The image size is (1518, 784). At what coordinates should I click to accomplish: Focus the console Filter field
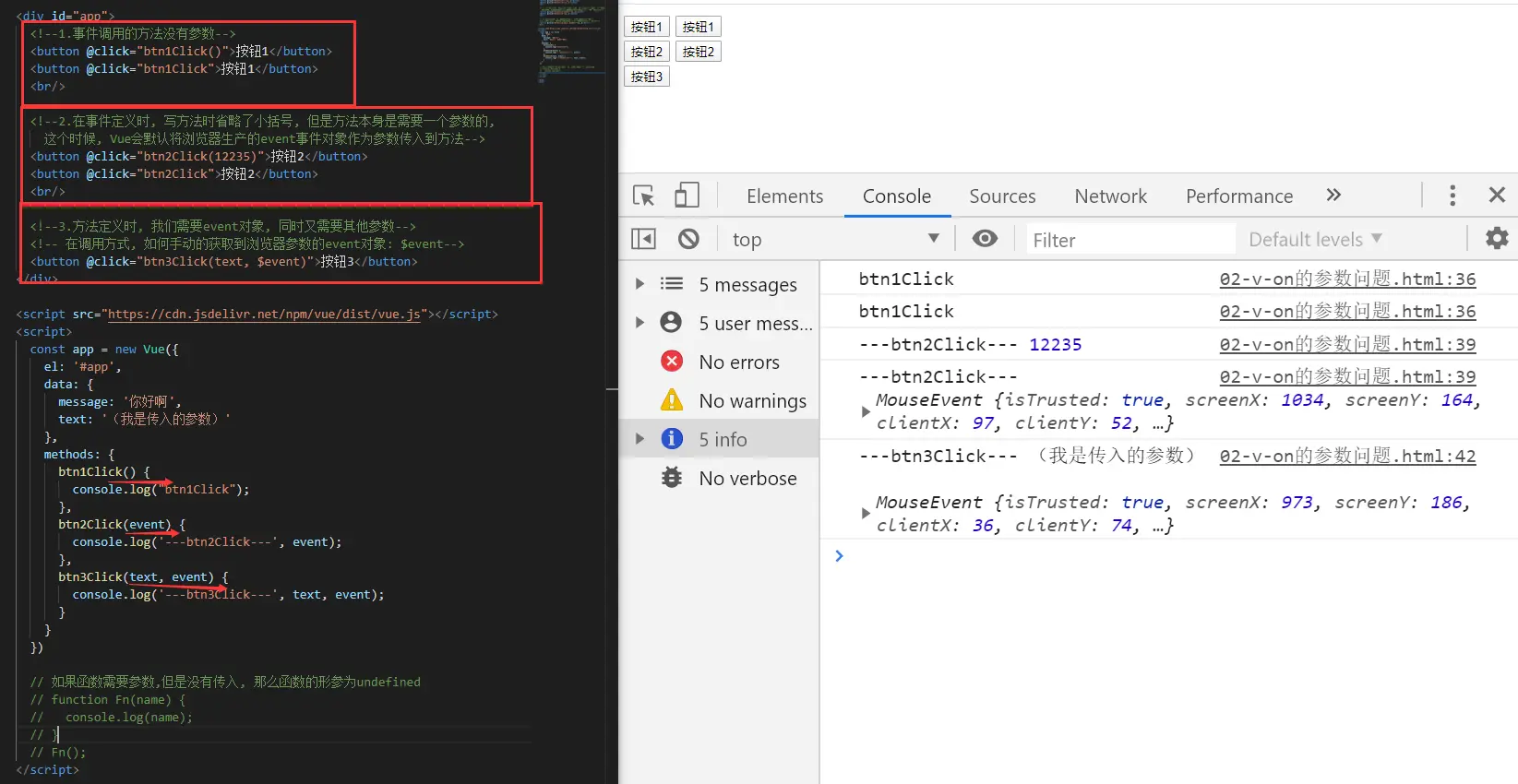pos(1131,239)
